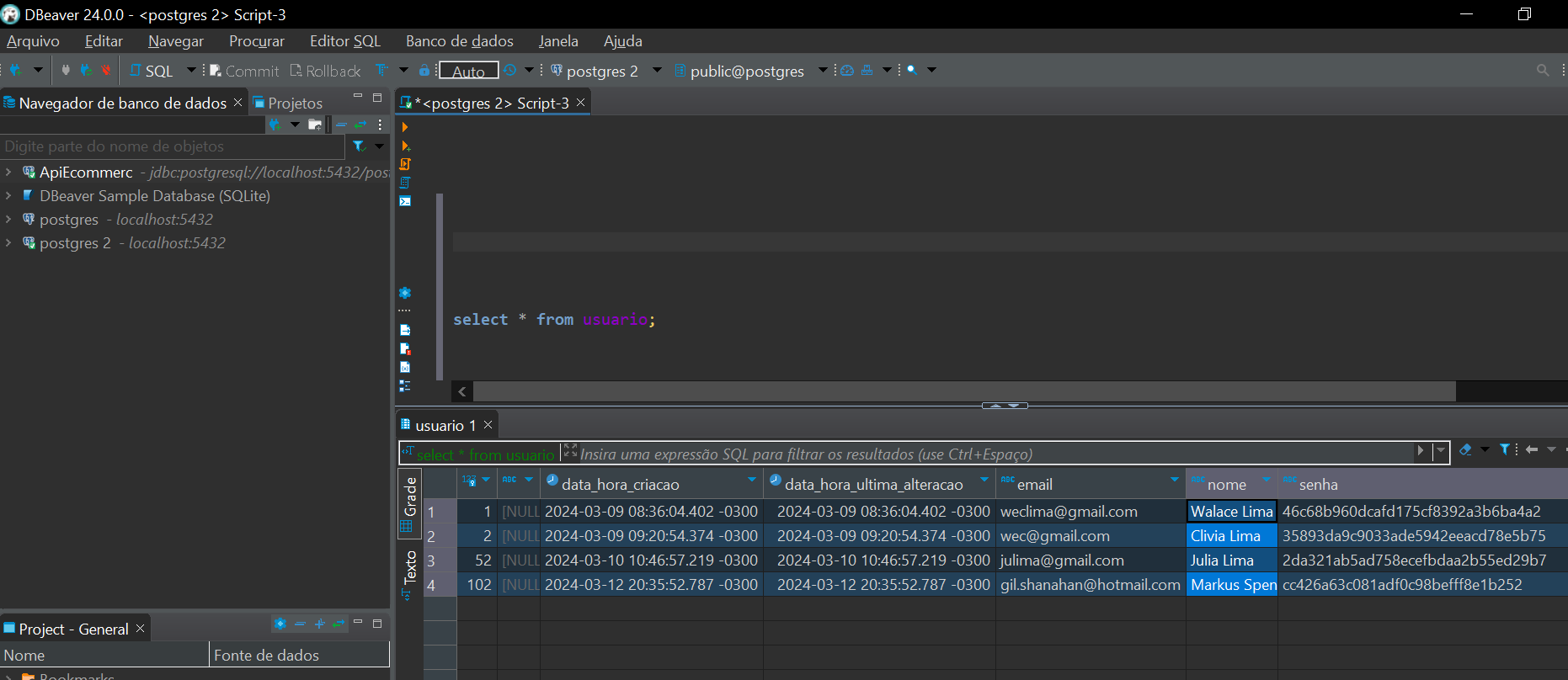Click the editor scrollbar left arrow

(x=462, y=391)
